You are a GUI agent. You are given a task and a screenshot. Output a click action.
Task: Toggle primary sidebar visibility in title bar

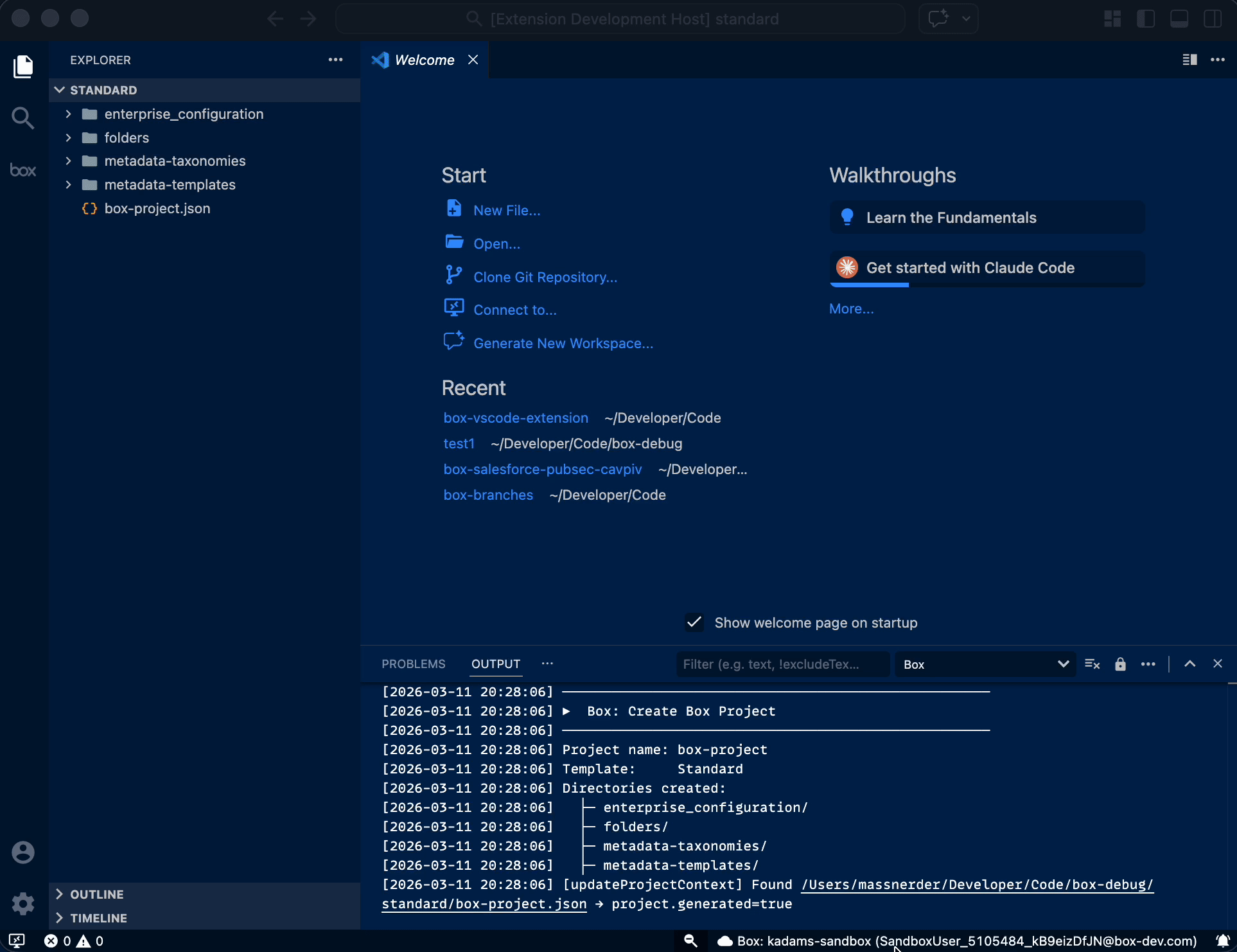tap(1146, 19)
